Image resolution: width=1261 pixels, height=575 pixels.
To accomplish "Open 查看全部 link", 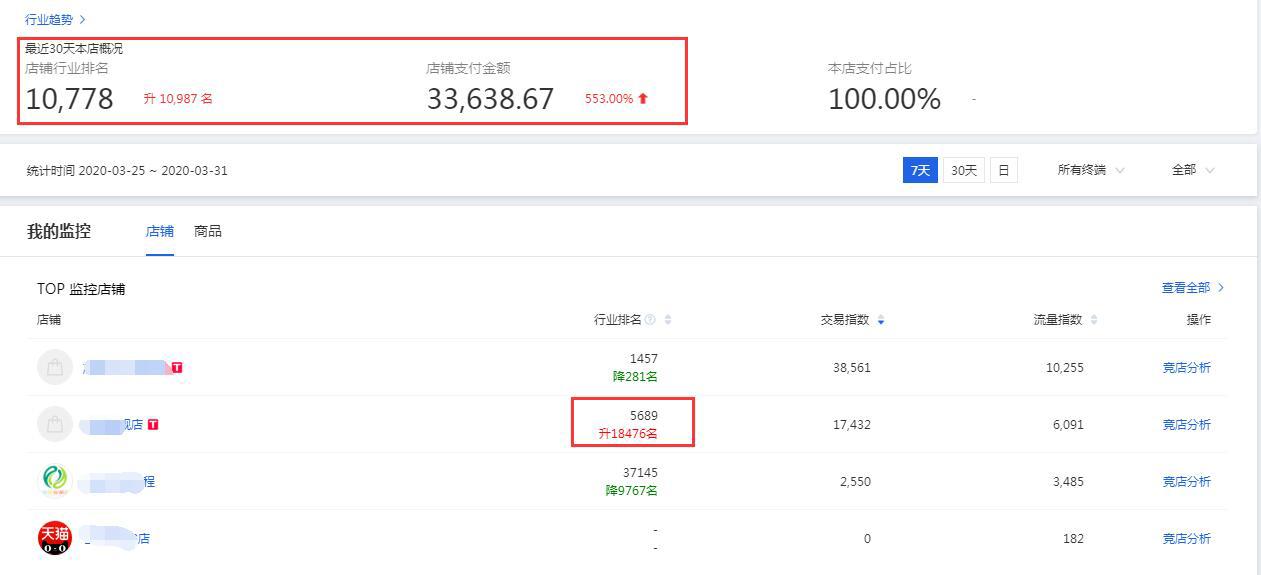I will (1193, 288).
